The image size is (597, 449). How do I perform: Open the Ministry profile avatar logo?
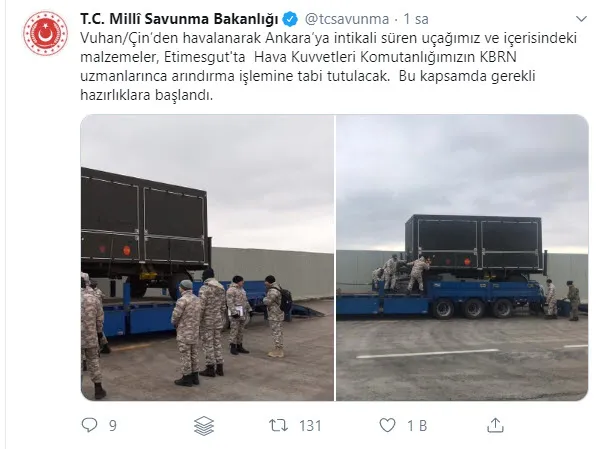coord(45,34)
